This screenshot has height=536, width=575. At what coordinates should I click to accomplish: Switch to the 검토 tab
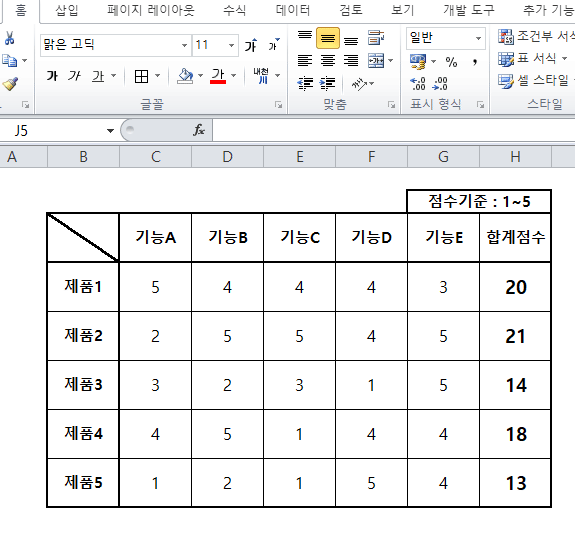[351, 10]
